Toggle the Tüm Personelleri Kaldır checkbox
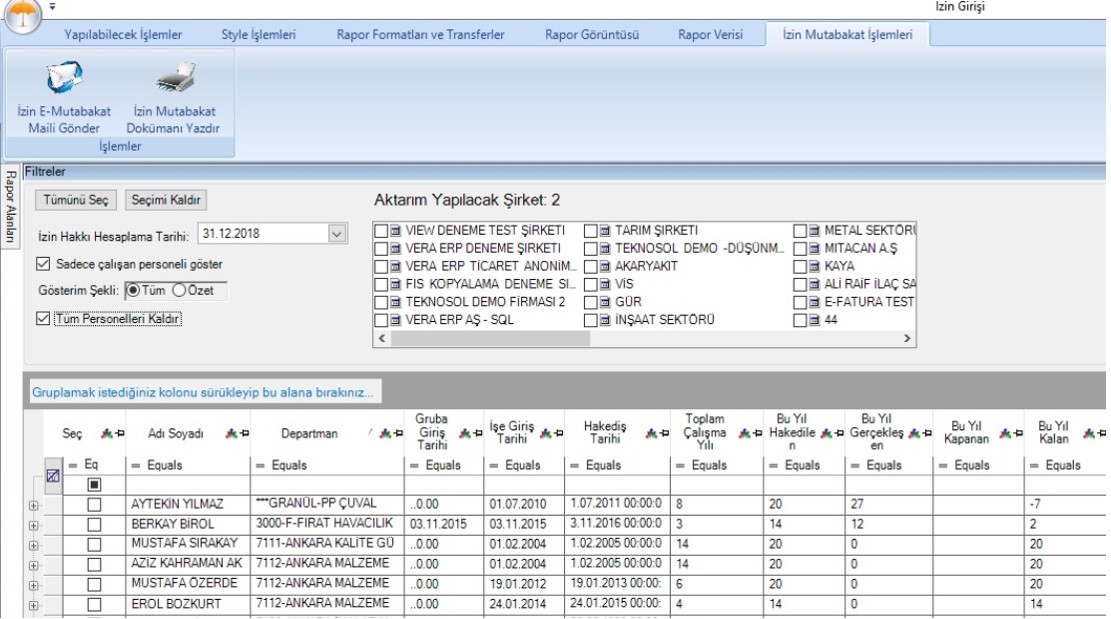The image size is (1111, 619). tap(42, 318)
